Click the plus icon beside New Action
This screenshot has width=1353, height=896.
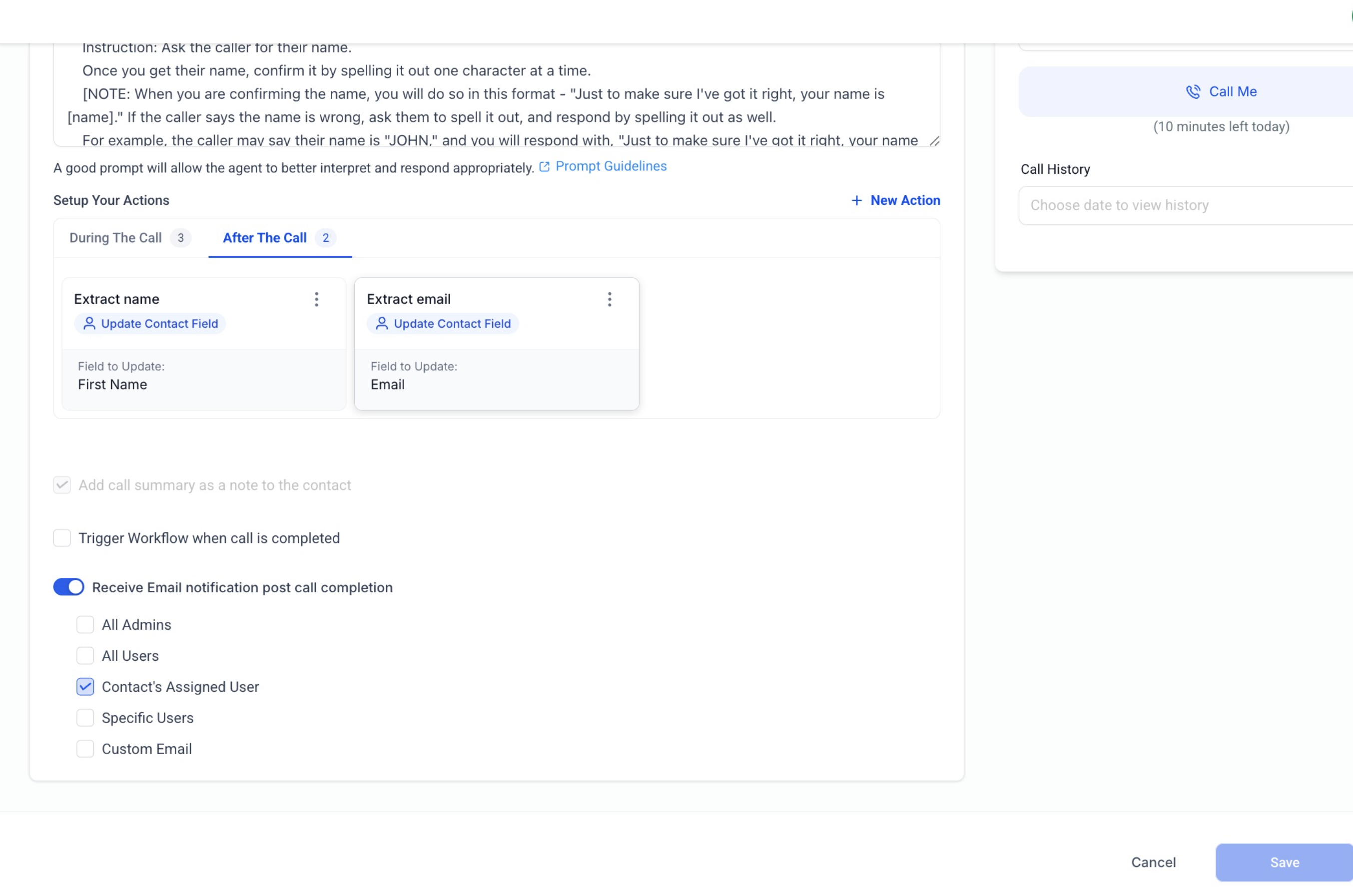pos(856,201)
